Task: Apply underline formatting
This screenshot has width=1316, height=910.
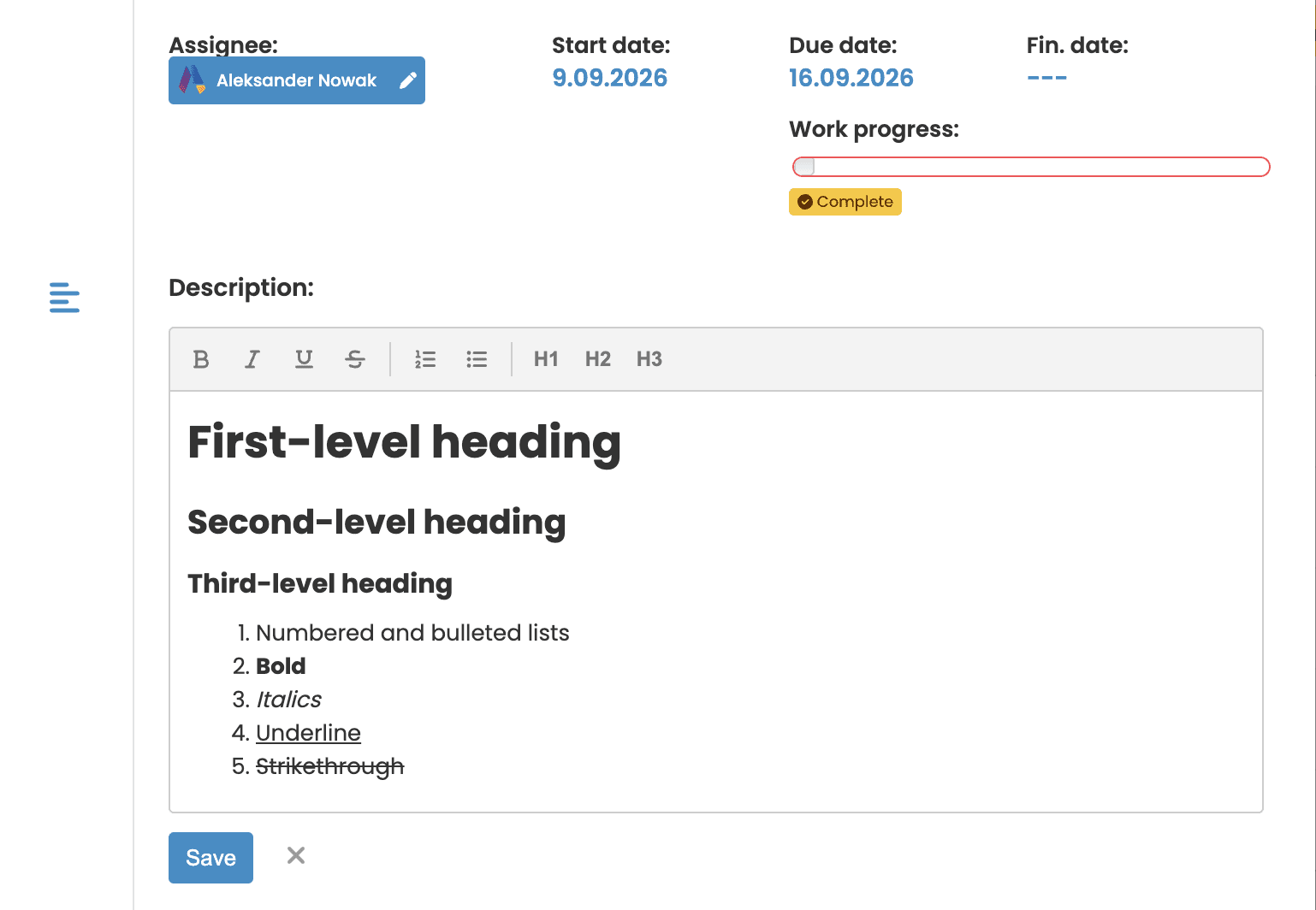Action: [304, 359]
